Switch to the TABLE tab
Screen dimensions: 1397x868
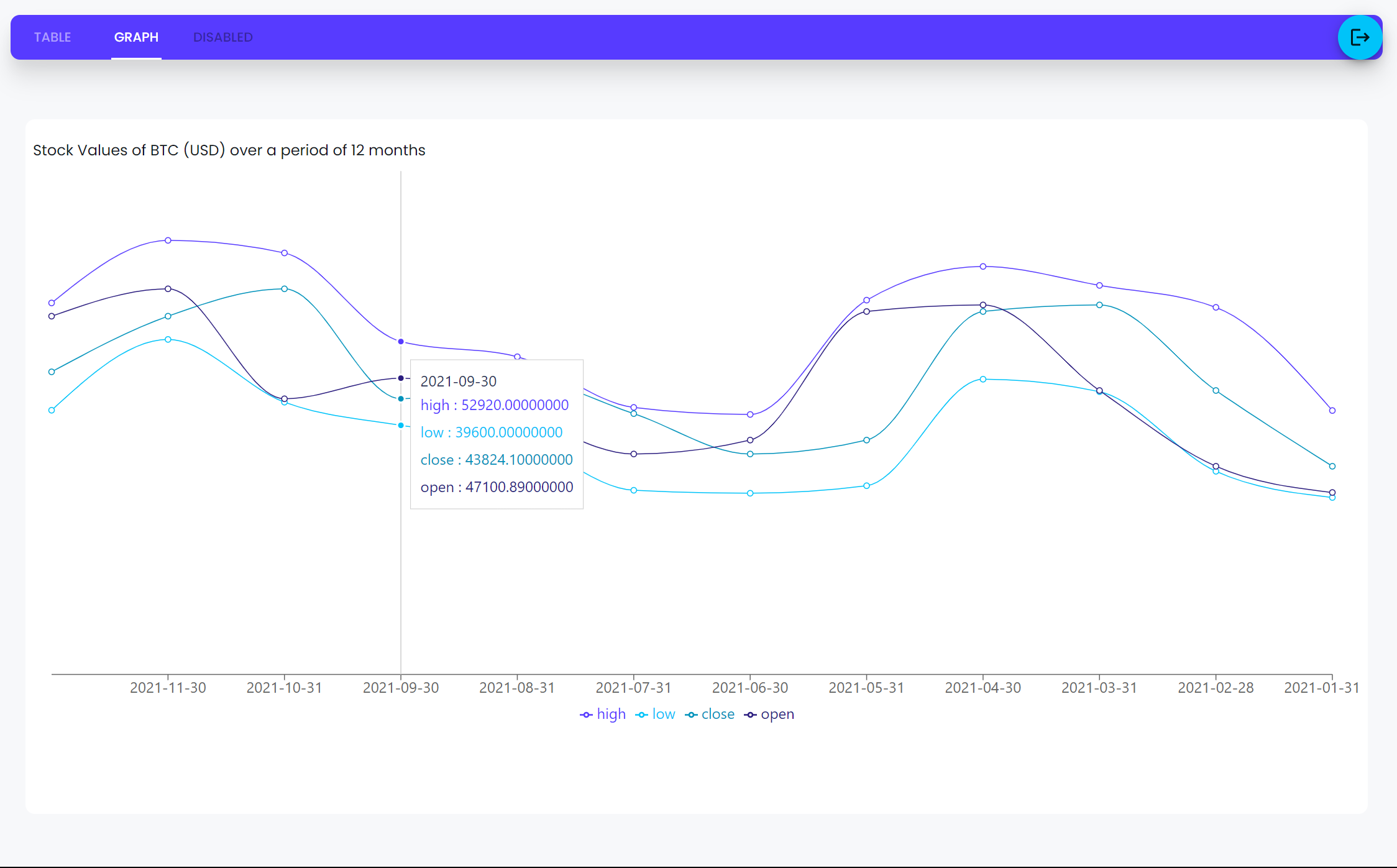click(x=53, y=37)
